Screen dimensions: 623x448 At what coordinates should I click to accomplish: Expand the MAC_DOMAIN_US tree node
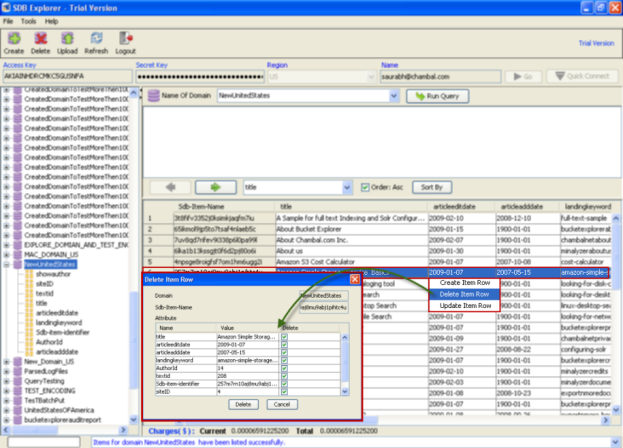click(x=7, y=255)
